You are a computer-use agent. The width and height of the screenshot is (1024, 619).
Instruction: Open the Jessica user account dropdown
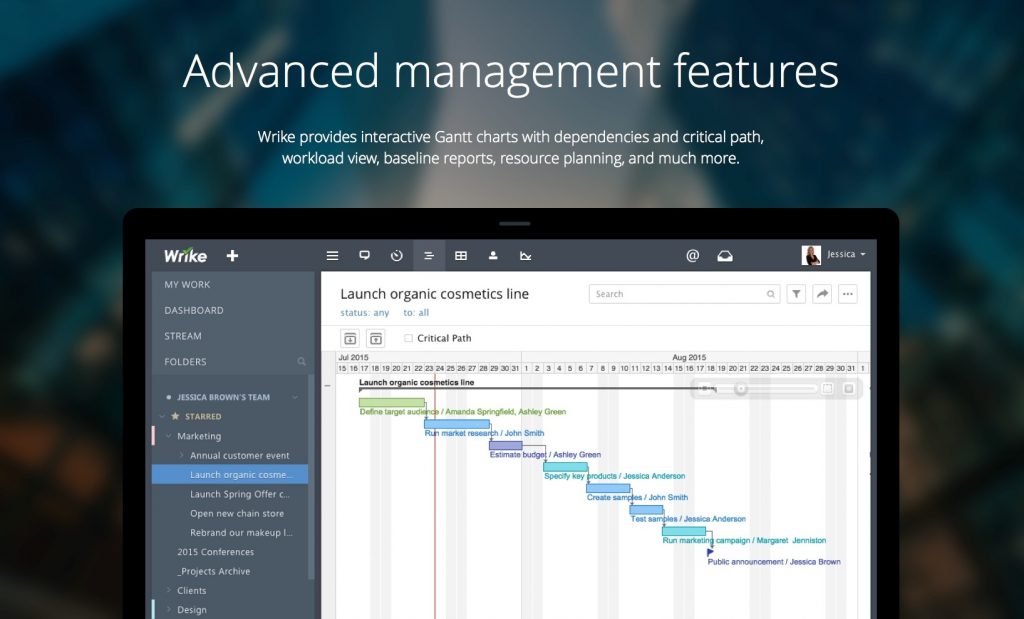click(x=835, y=255)
